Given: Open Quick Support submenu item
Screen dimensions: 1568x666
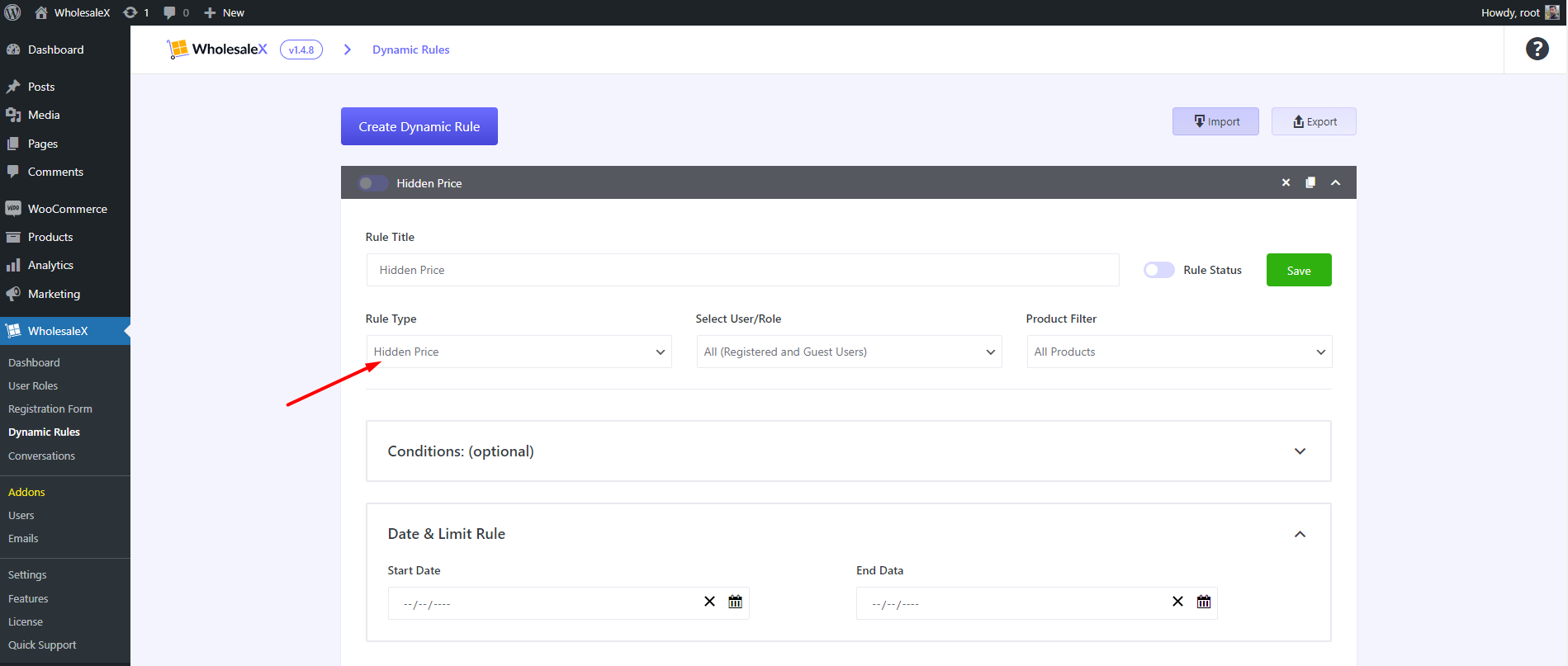Looking at the screenshot, I should (x=42, y=645).
